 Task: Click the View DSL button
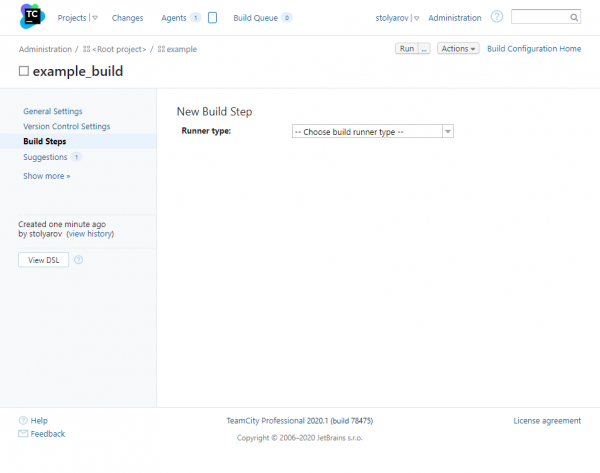43,260
